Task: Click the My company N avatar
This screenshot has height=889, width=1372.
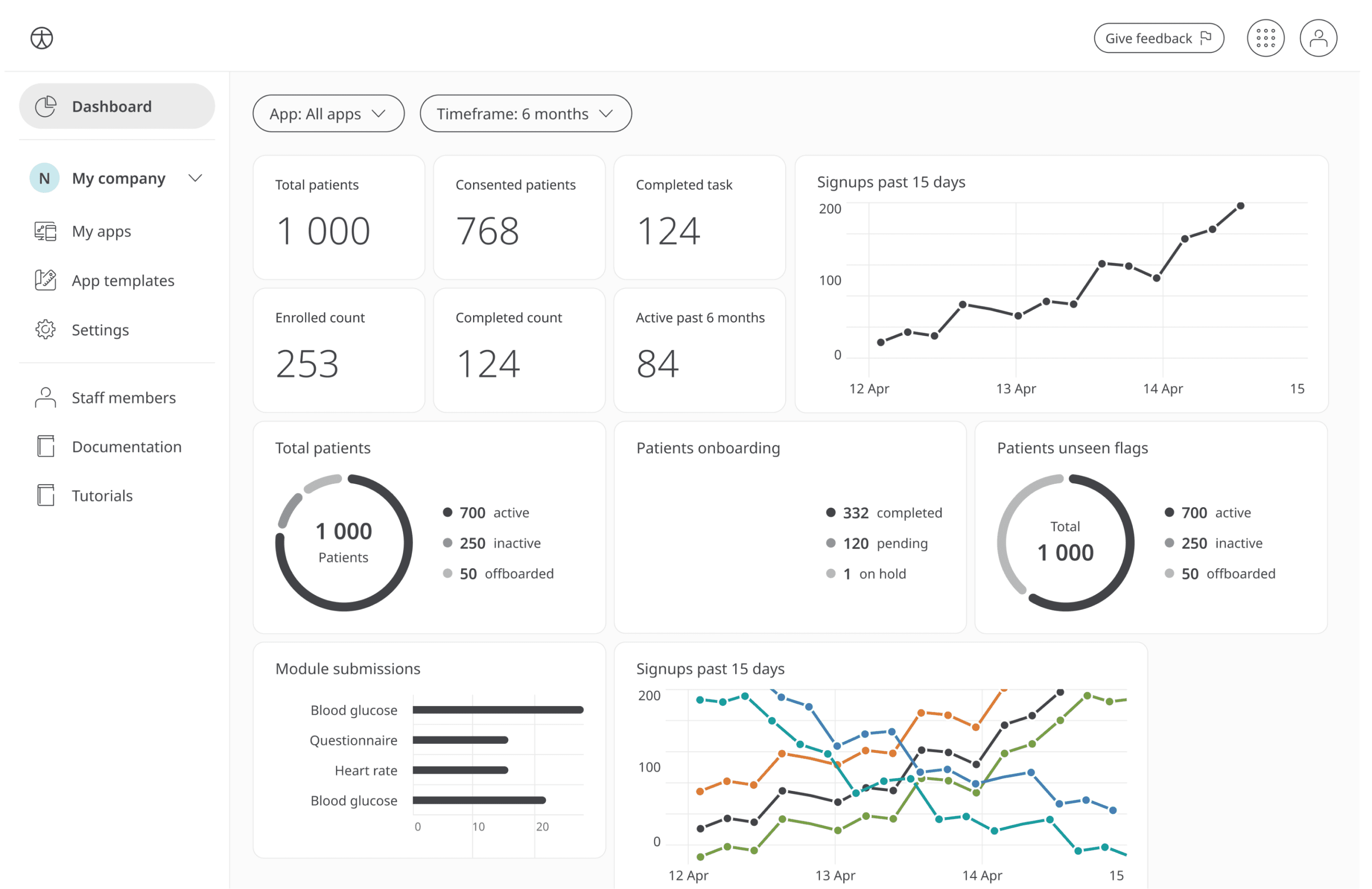Action: pos(44,178)
